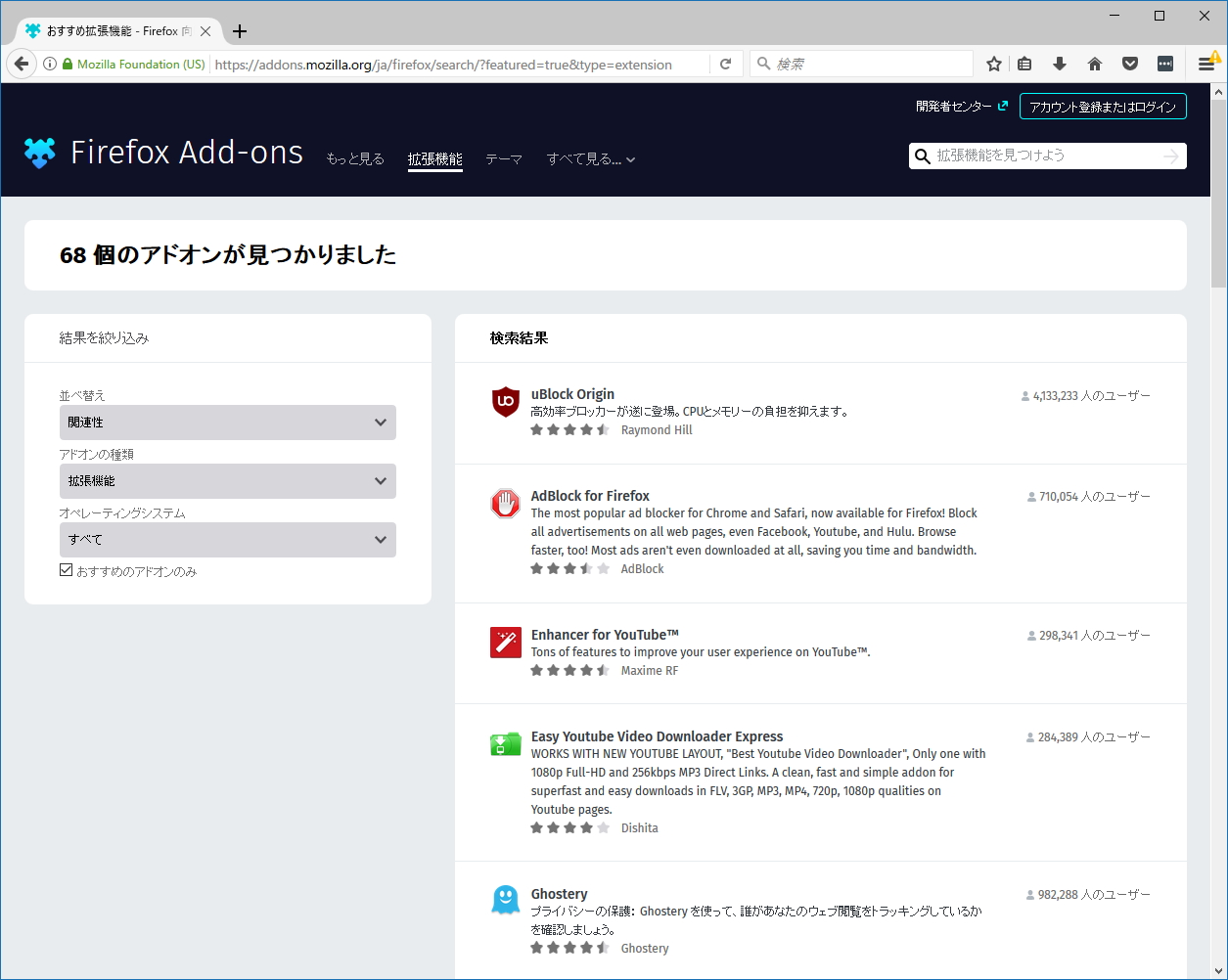
Task: Select テーマ navigation item
Action: [x=504, y=159]
